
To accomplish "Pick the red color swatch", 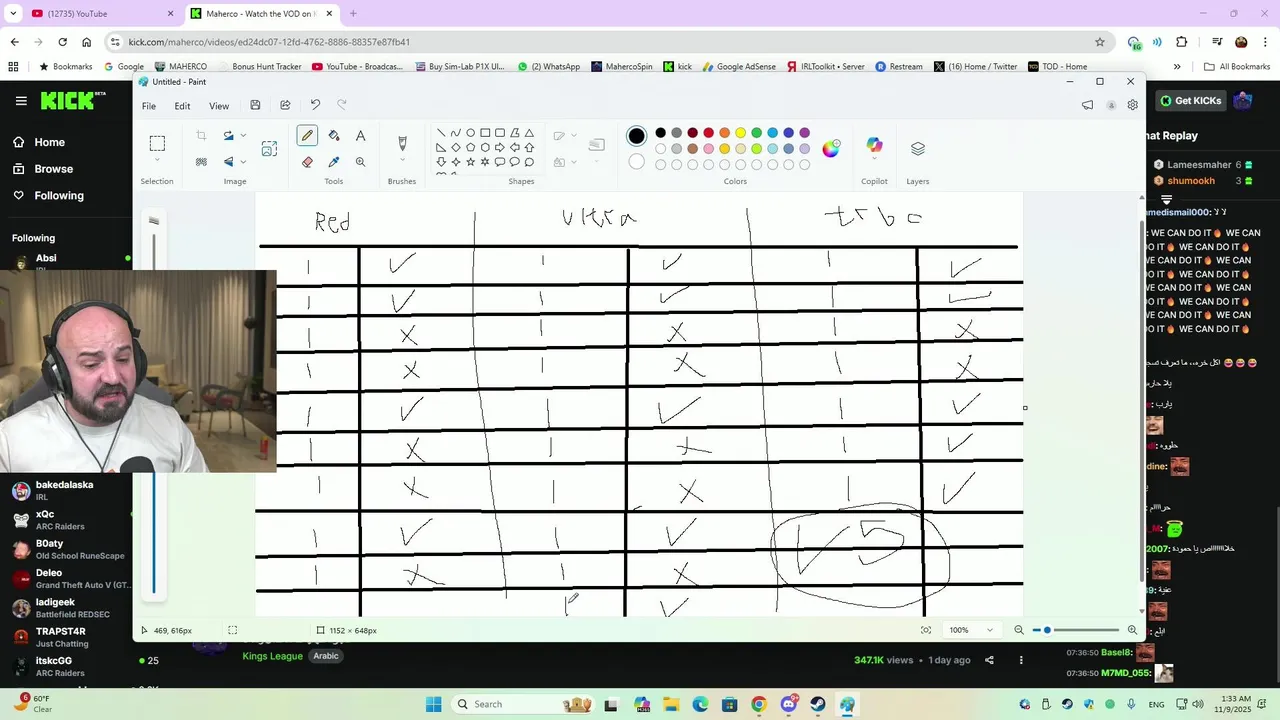I will pyautogui.click(x=708, y=133).
